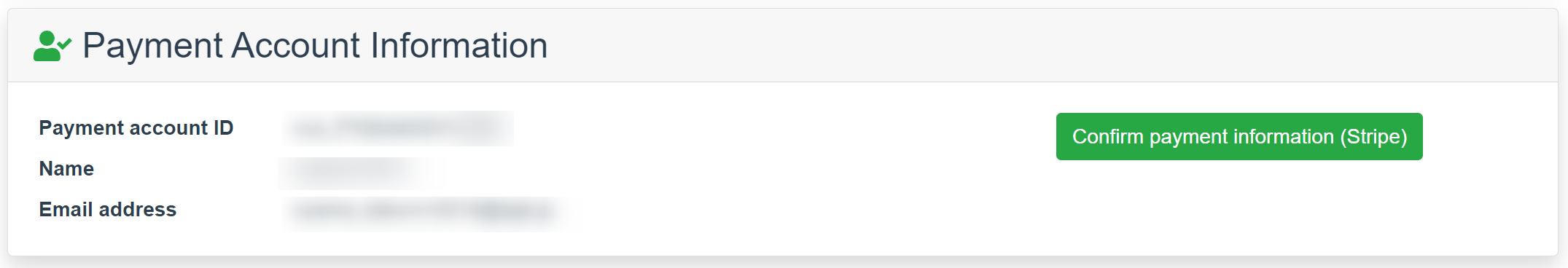
Task: Select the Payment Account Information heading
Action: pos(315,46)
